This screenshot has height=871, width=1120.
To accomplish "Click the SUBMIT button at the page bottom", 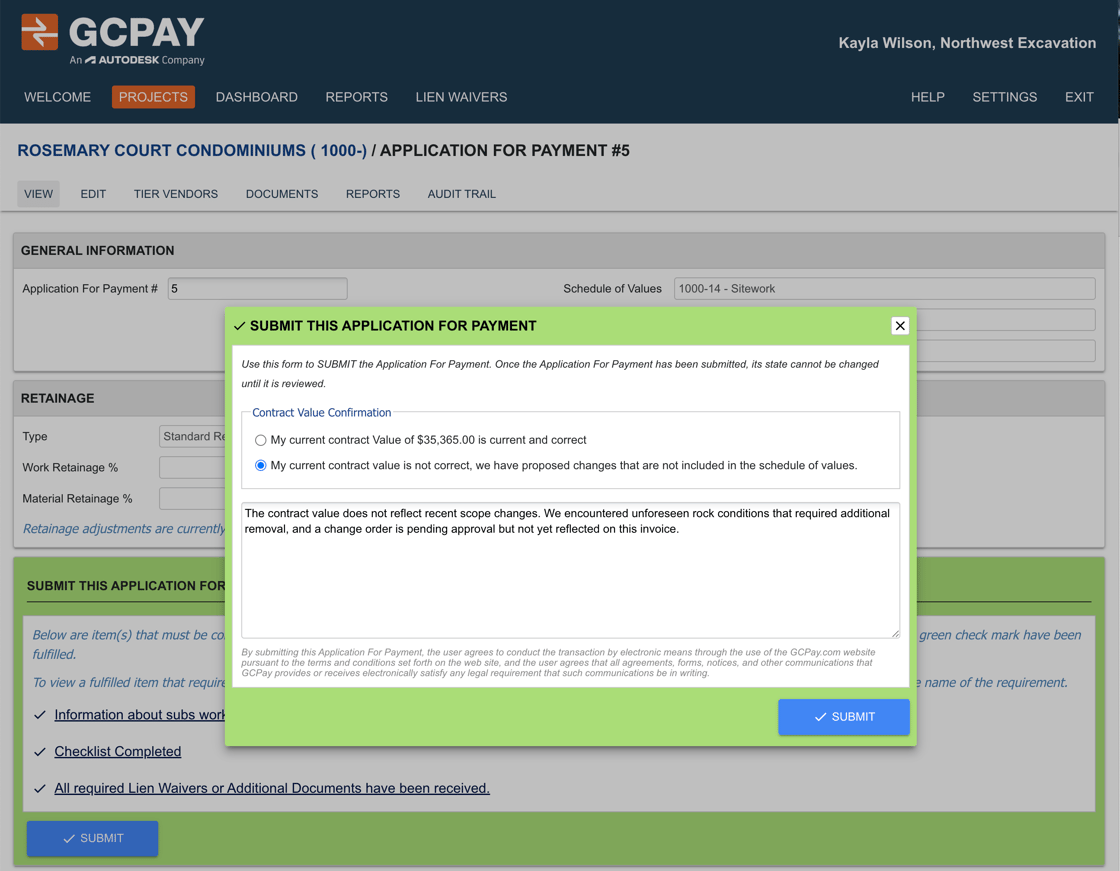I will coord(92,838).
